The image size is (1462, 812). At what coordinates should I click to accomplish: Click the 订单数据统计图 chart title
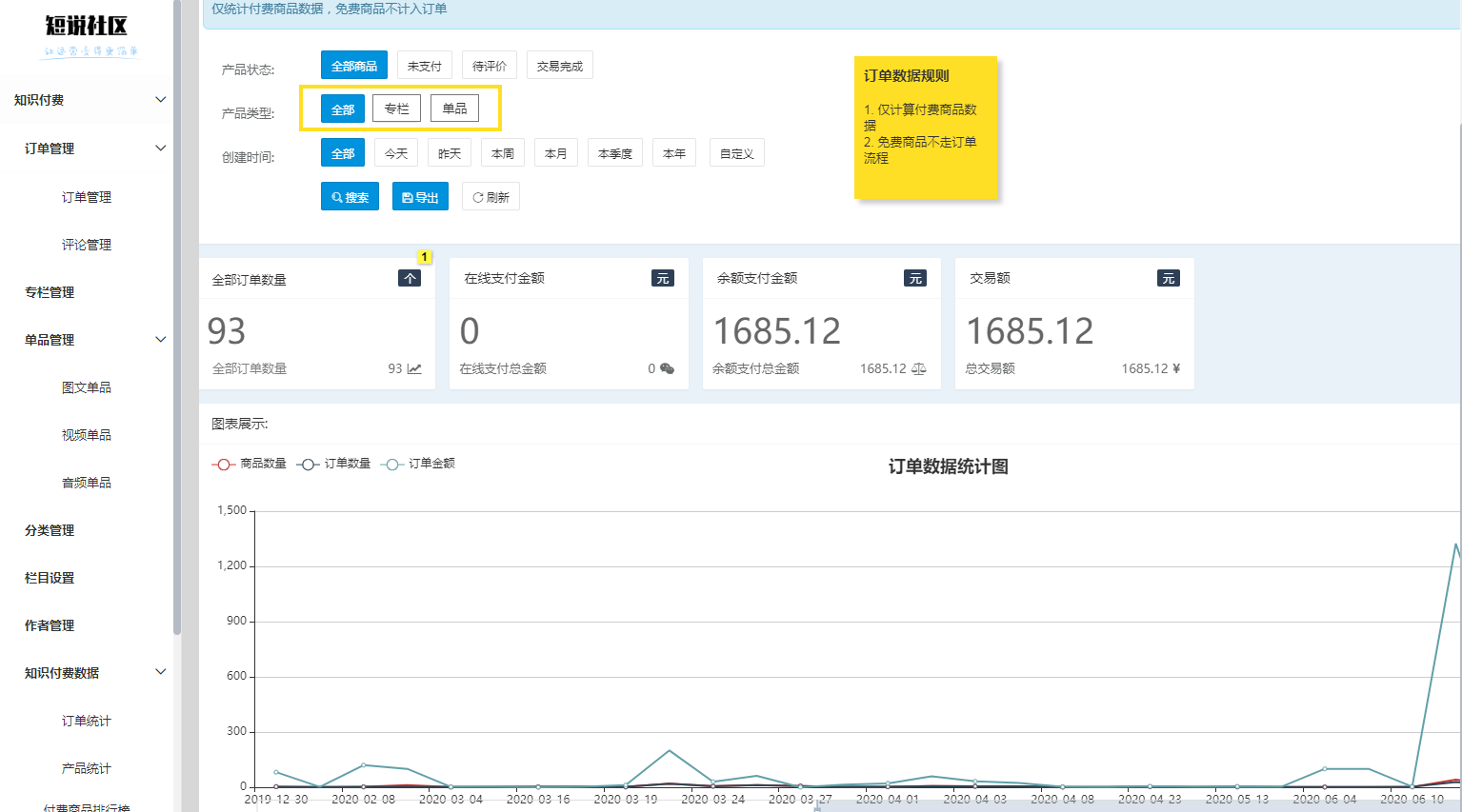tap(949, 466)
